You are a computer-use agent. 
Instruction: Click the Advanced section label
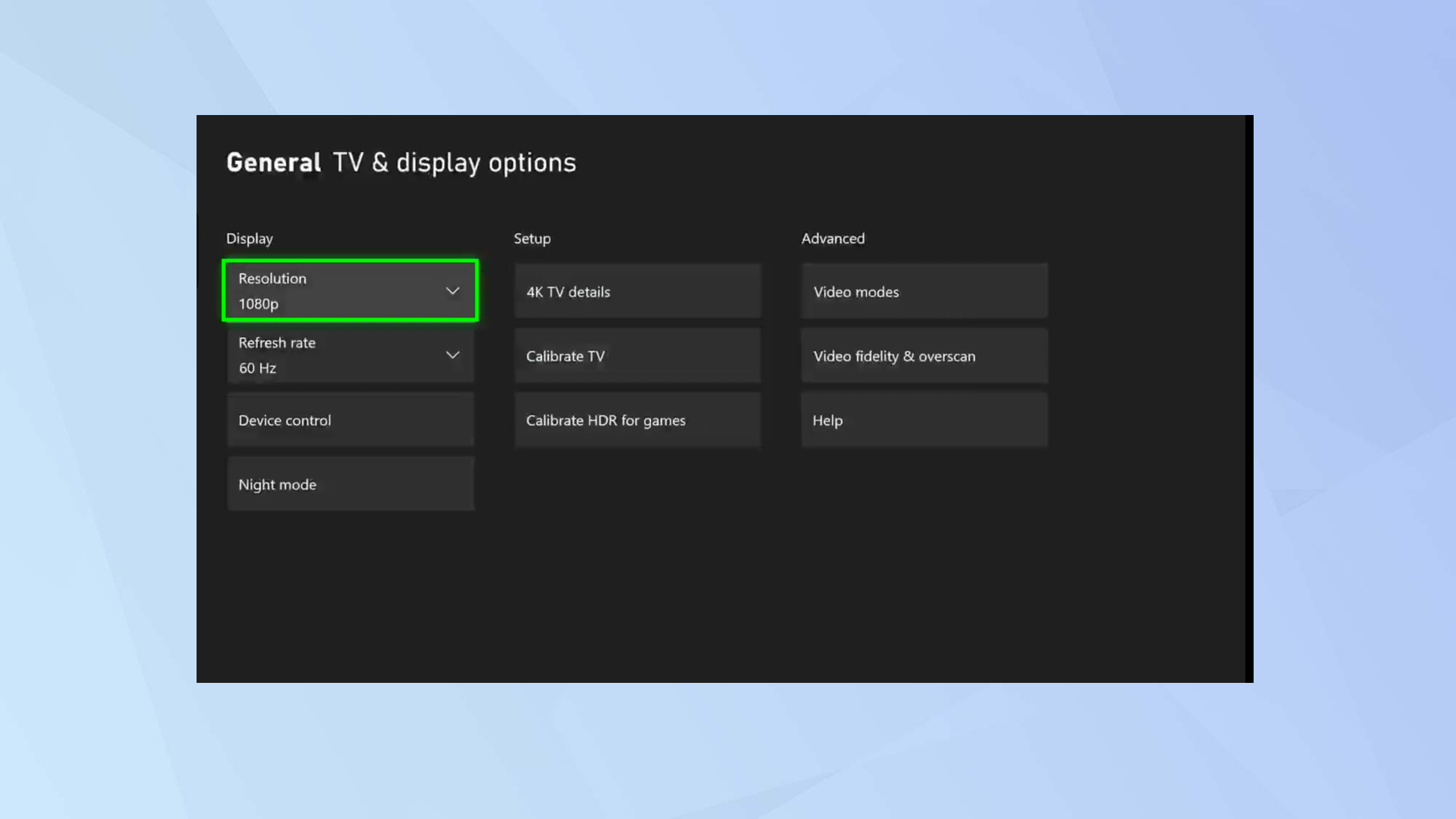pyautogui.click(x=832, y=238)
